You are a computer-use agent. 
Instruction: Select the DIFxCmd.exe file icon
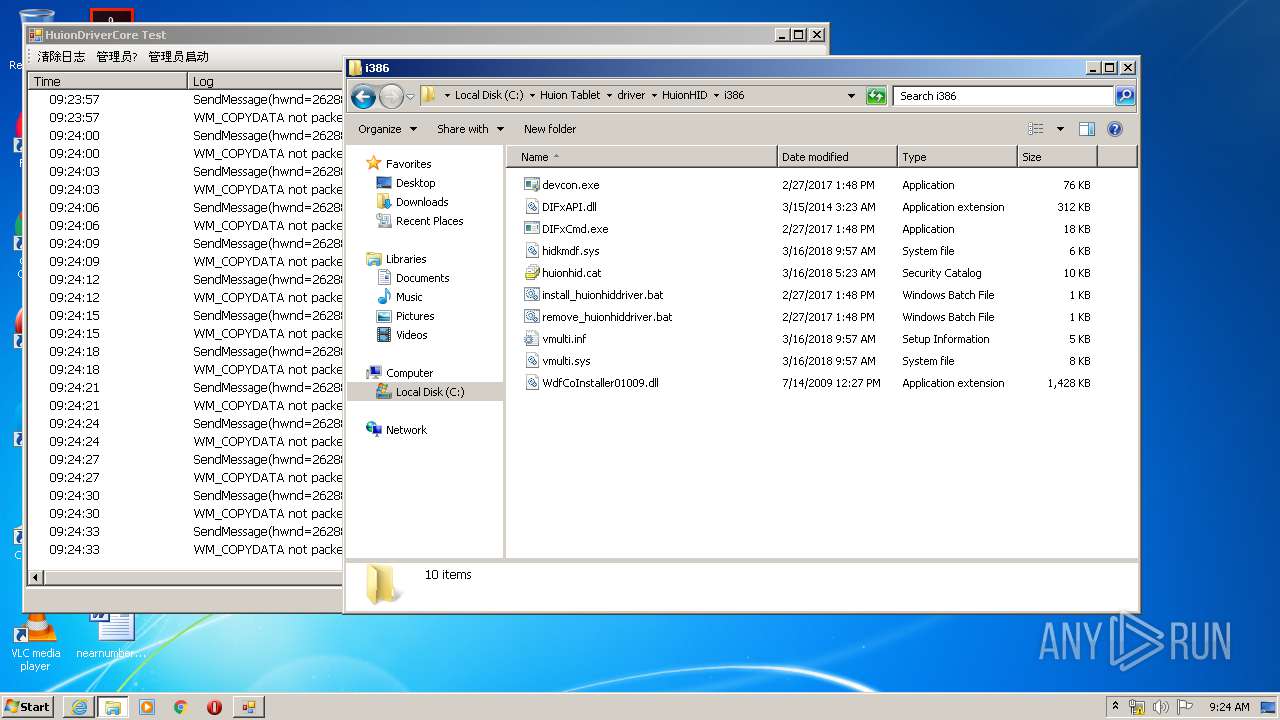coord(532,229)
